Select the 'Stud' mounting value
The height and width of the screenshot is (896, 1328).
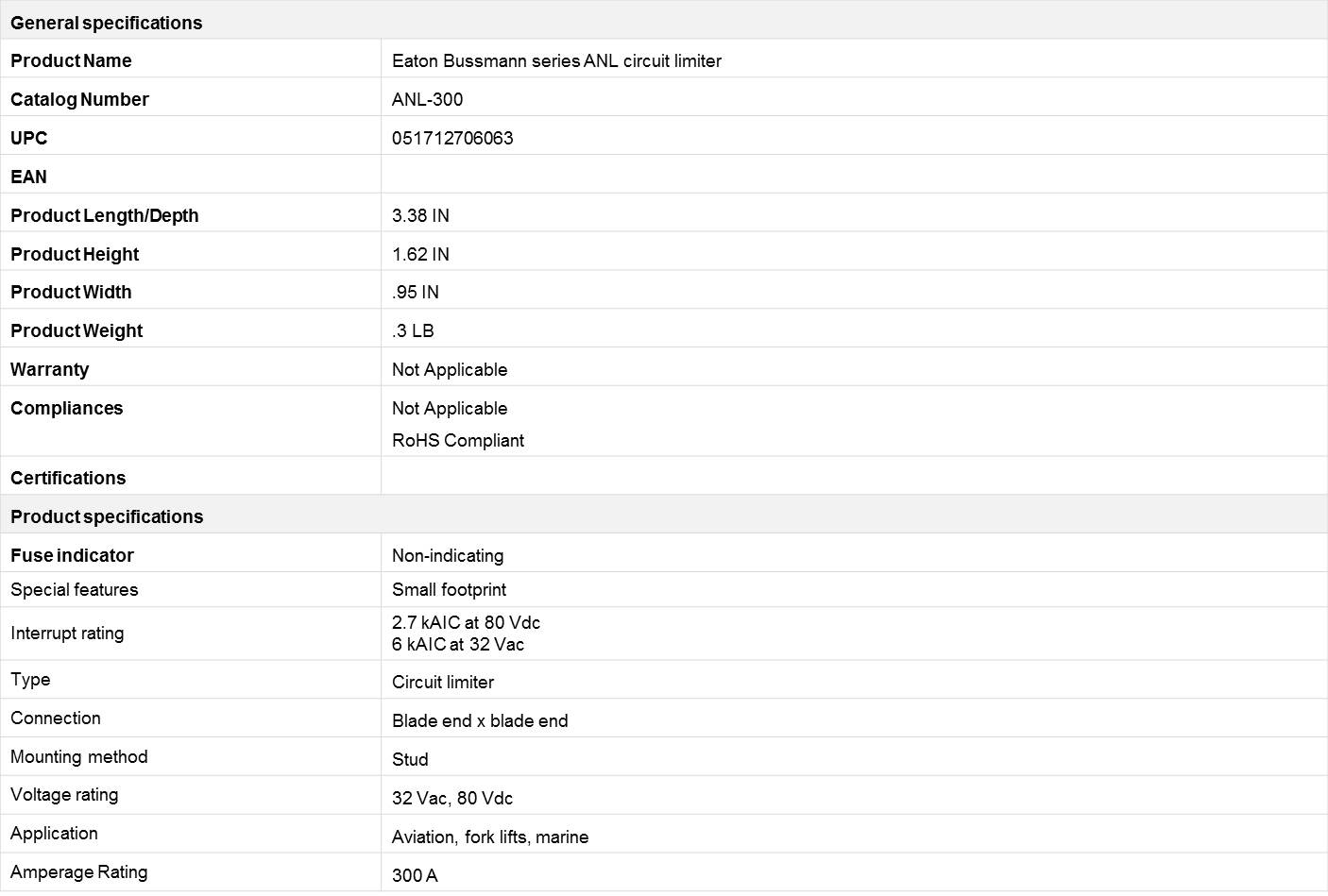click(x=410, y=759)
